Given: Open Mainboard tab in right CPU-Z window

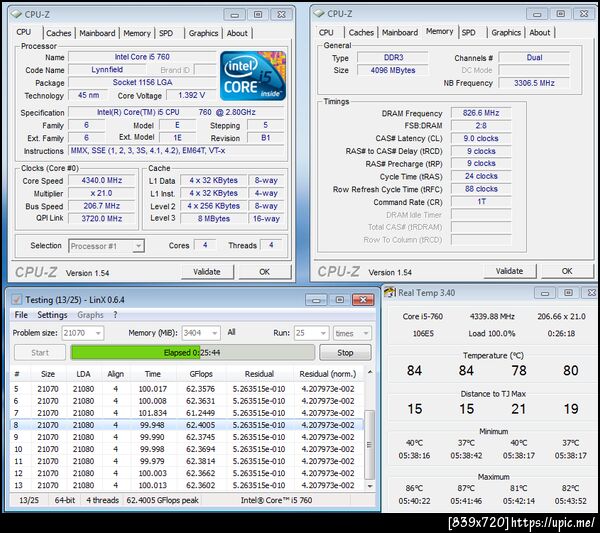Looking at the screenshot, I should pyautogui.click(x=400, y=33).
